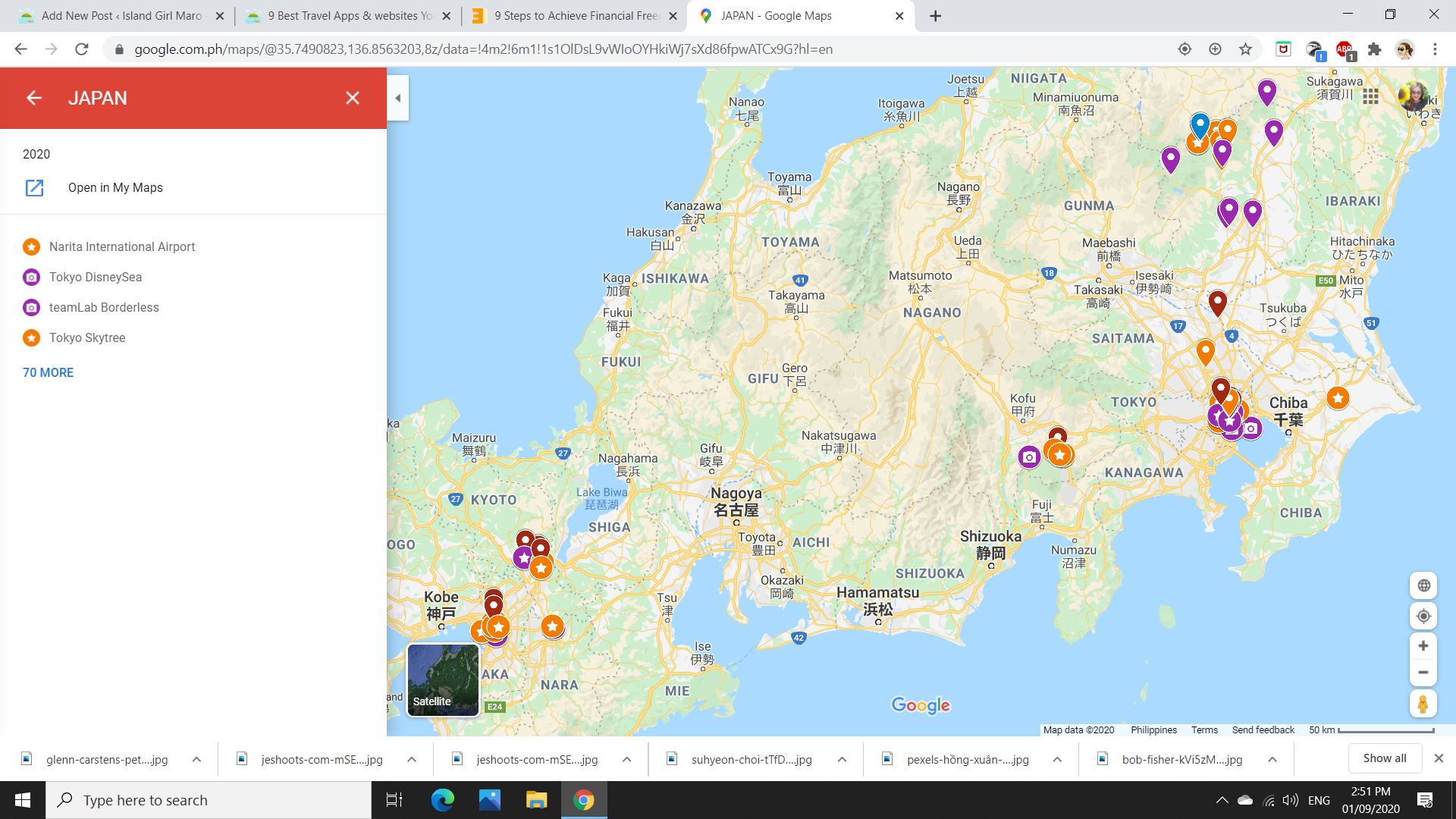Screen dimensions: 1456x819
Task: Close the 9 Best Travel Apps tab
Action: coord(446,16)
